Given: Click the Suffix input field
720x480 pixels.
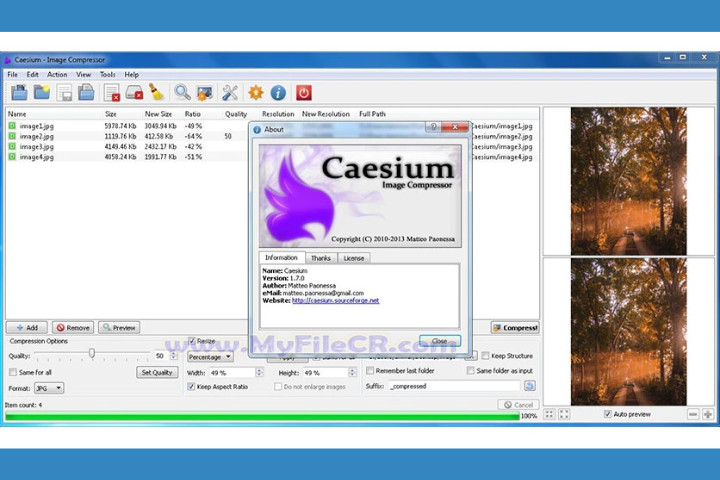Looking at the screenshot, I should click(x=455, y=386).
